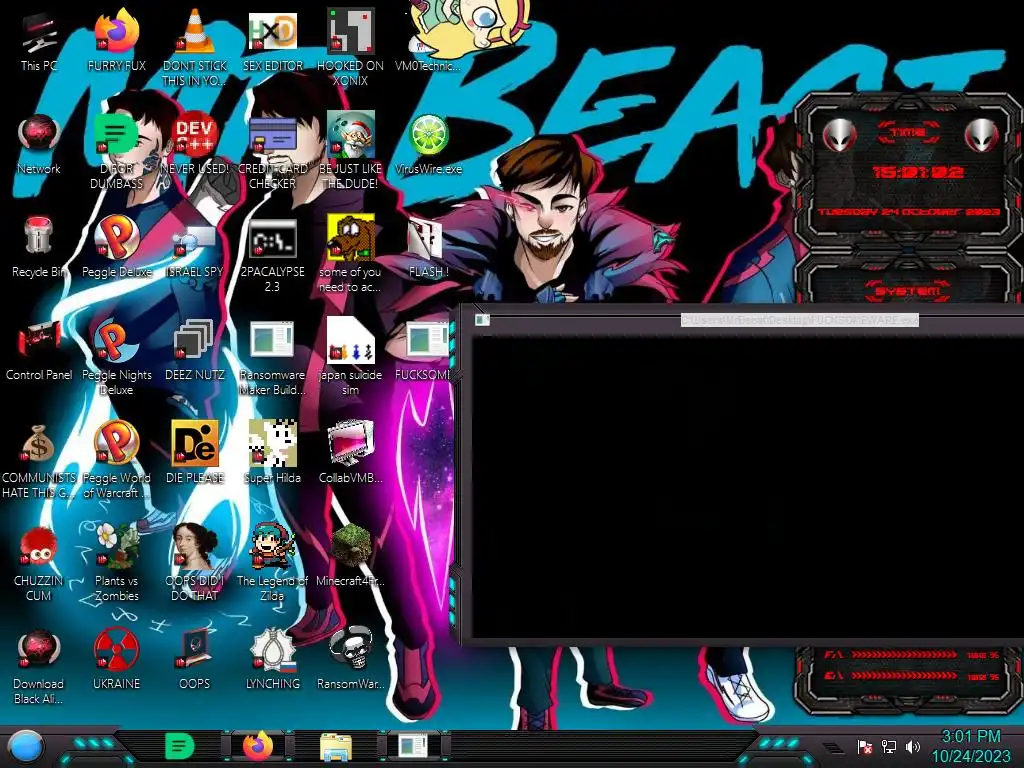Open File Explorer in taskbar
Viewport: 1024px width, 768px height.
click(336, 747)
